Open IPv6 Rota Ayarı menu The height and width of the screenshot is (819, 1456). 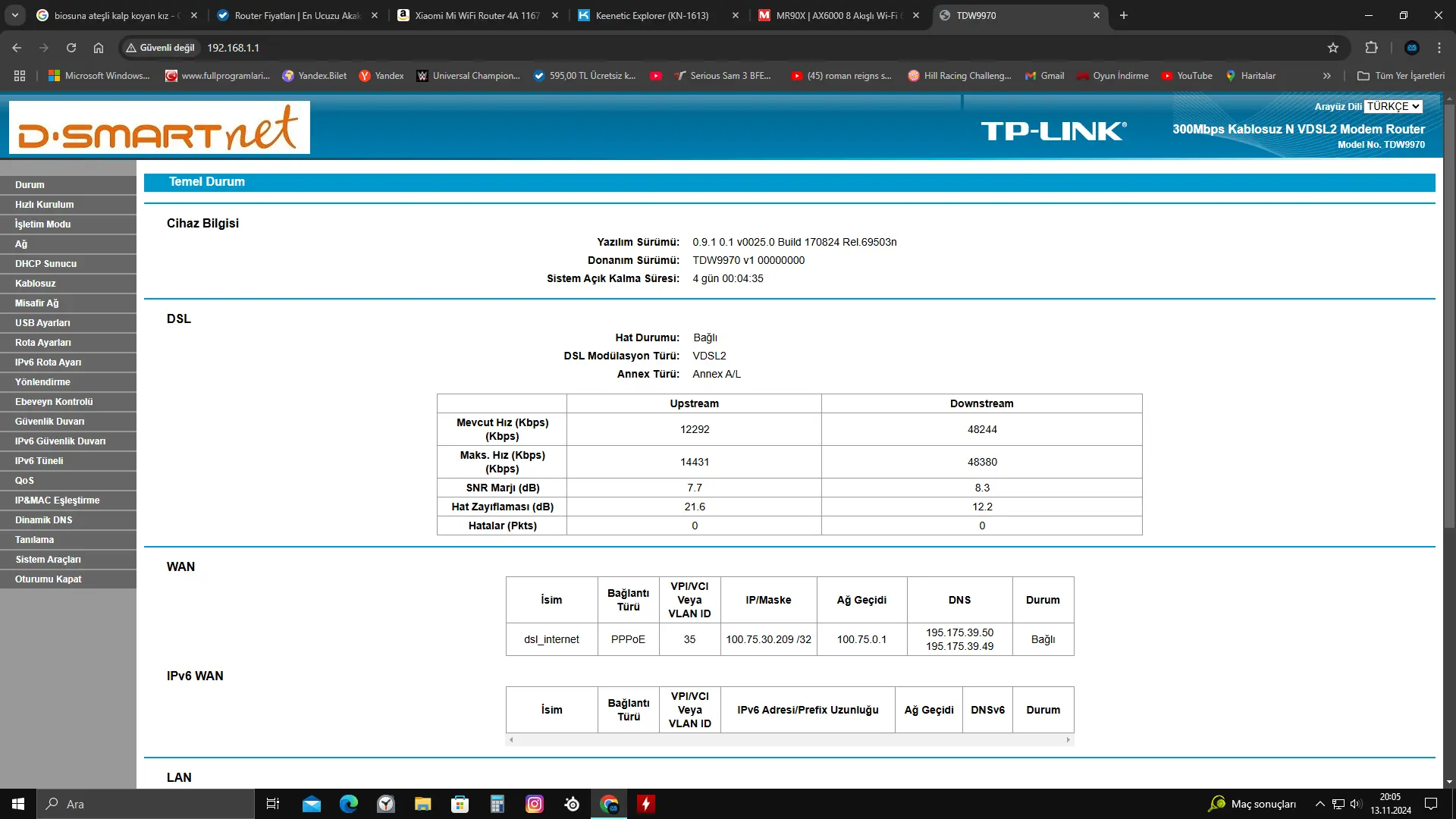[x=68, y=362]
